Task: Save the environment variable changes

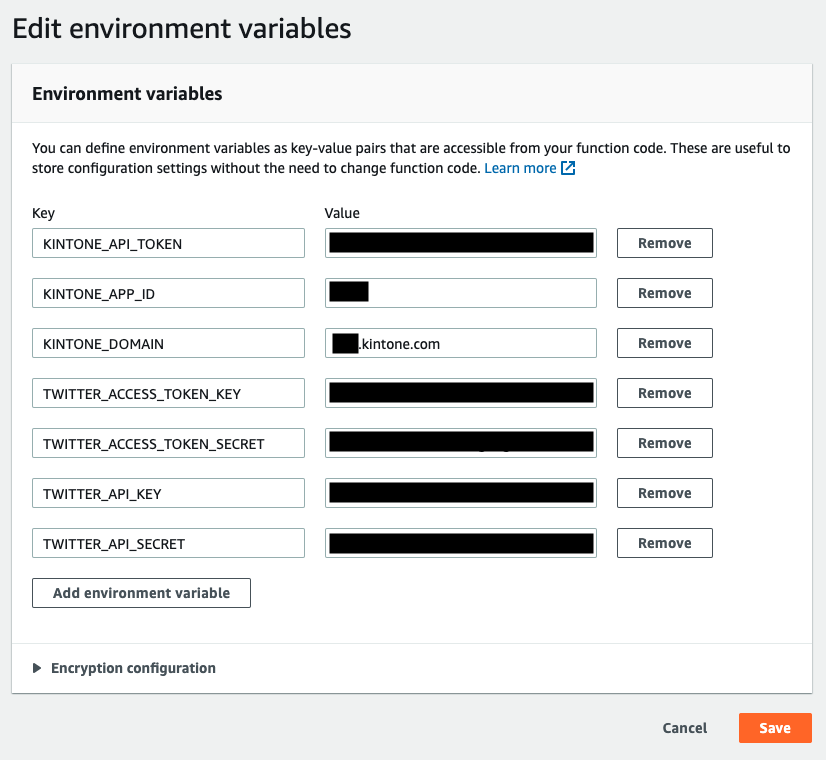Action: 775,728
